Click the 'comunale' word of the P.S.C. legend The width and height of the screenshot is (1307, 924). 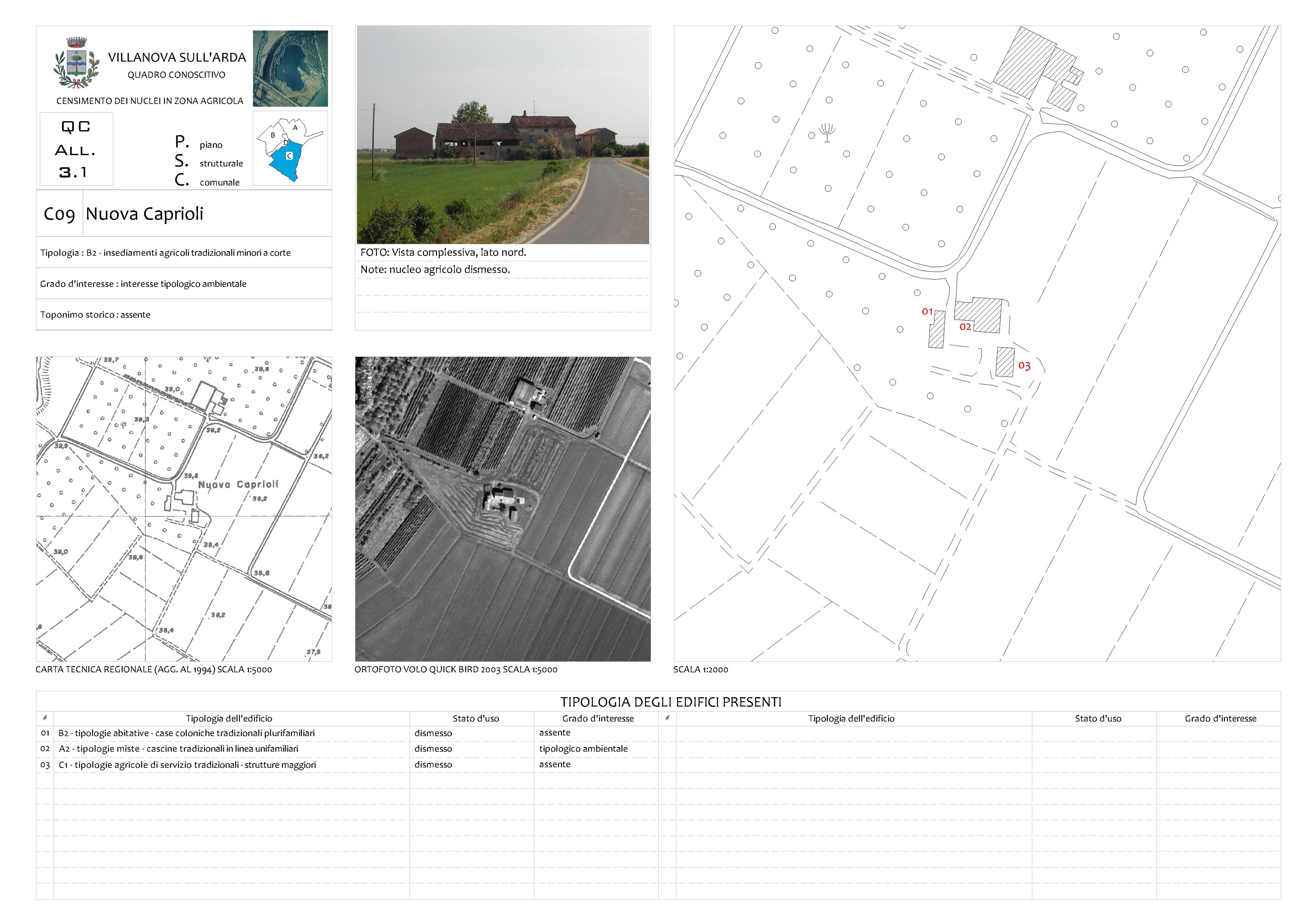coord(219,183)
